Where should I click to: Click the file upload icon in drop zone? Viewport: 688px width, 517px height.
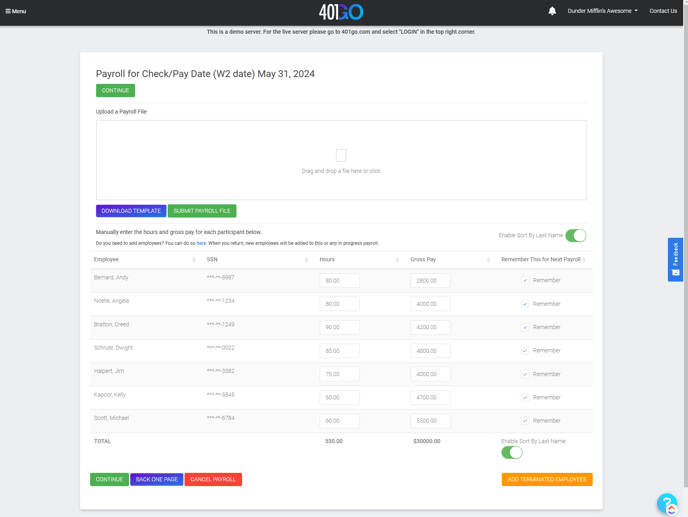click(341, 156)
